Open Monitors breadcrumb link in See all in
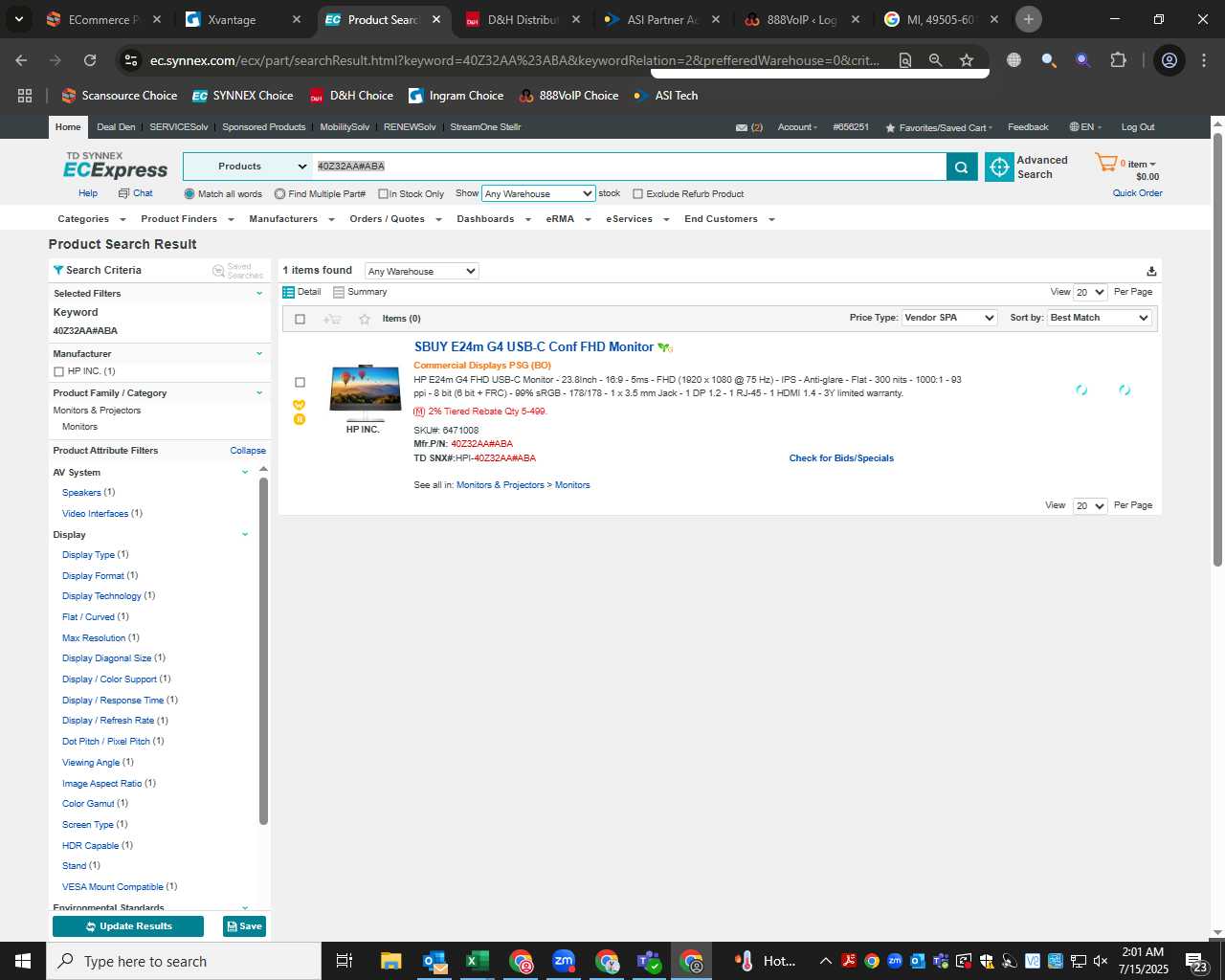The image size is (1225, 980). click(572, 485)
